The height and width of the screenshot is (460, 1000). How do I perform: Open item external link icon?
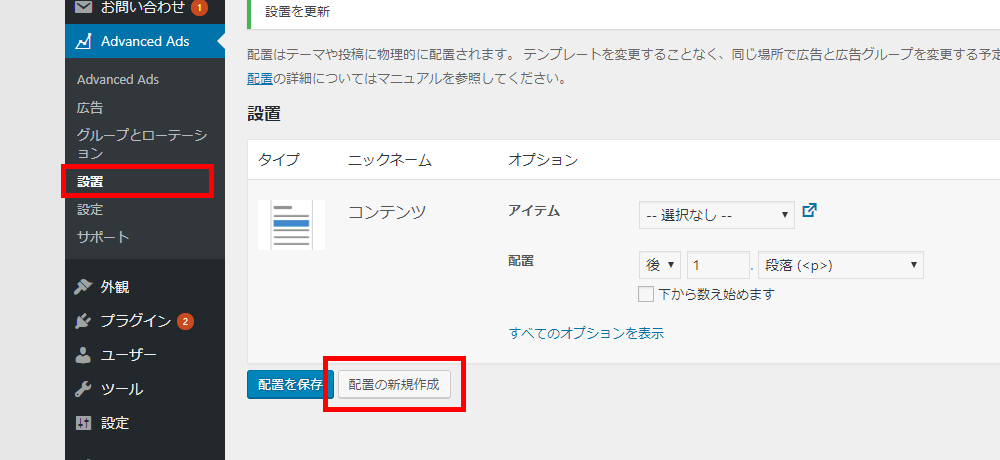pyautogui.click(x=810, y=211)
